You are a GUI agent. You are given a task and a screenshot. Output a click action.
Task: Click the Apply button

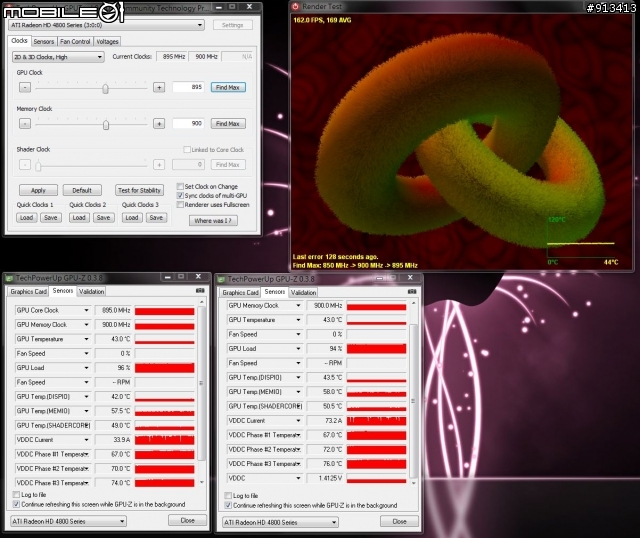coord(38,190)
